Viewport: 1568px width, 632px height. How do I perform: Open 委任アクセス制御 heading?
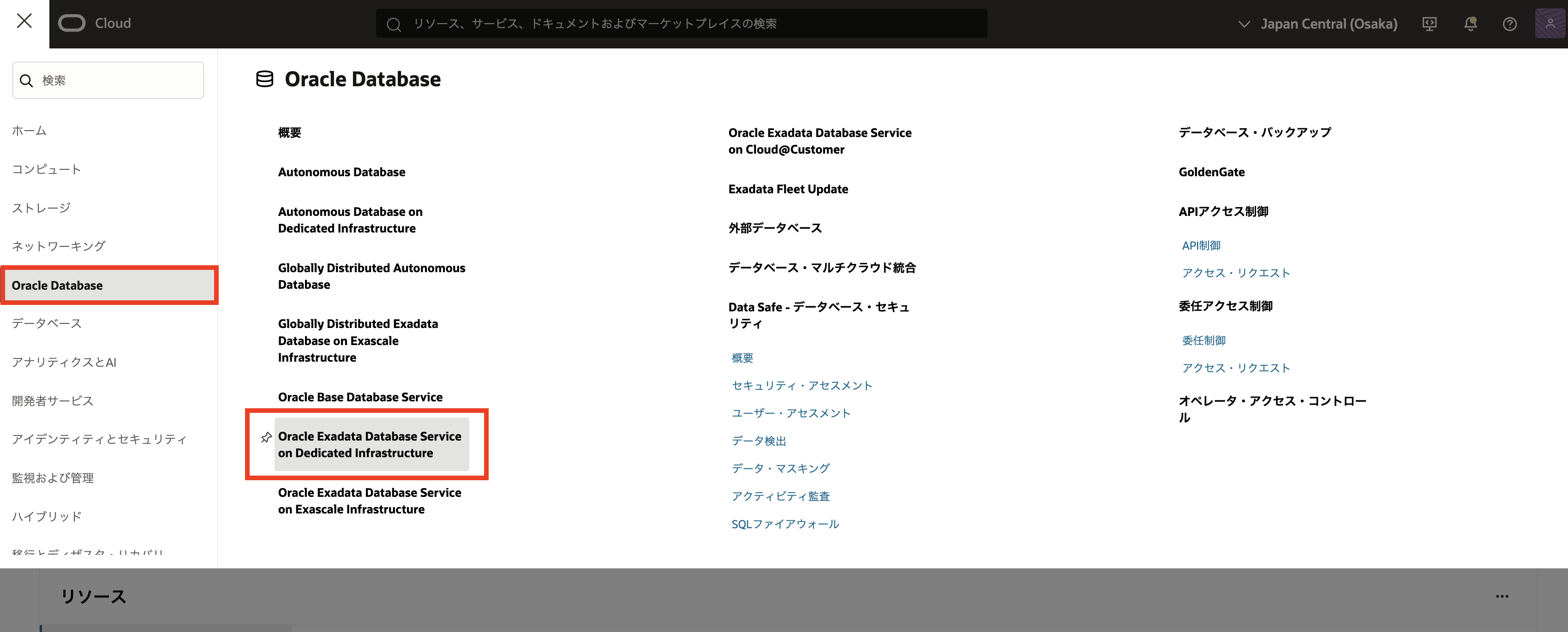click(x=1225, y=306)
